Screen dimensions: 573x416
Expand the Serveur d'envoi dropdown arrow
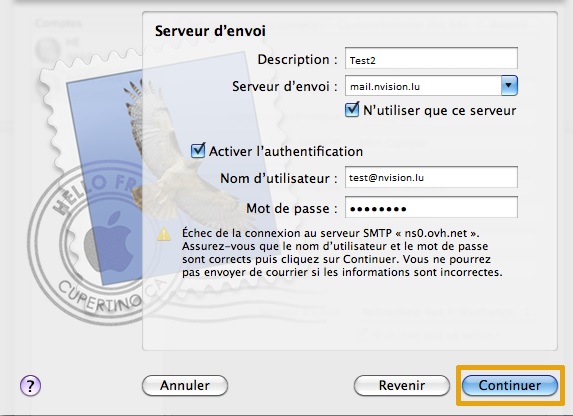509,86
